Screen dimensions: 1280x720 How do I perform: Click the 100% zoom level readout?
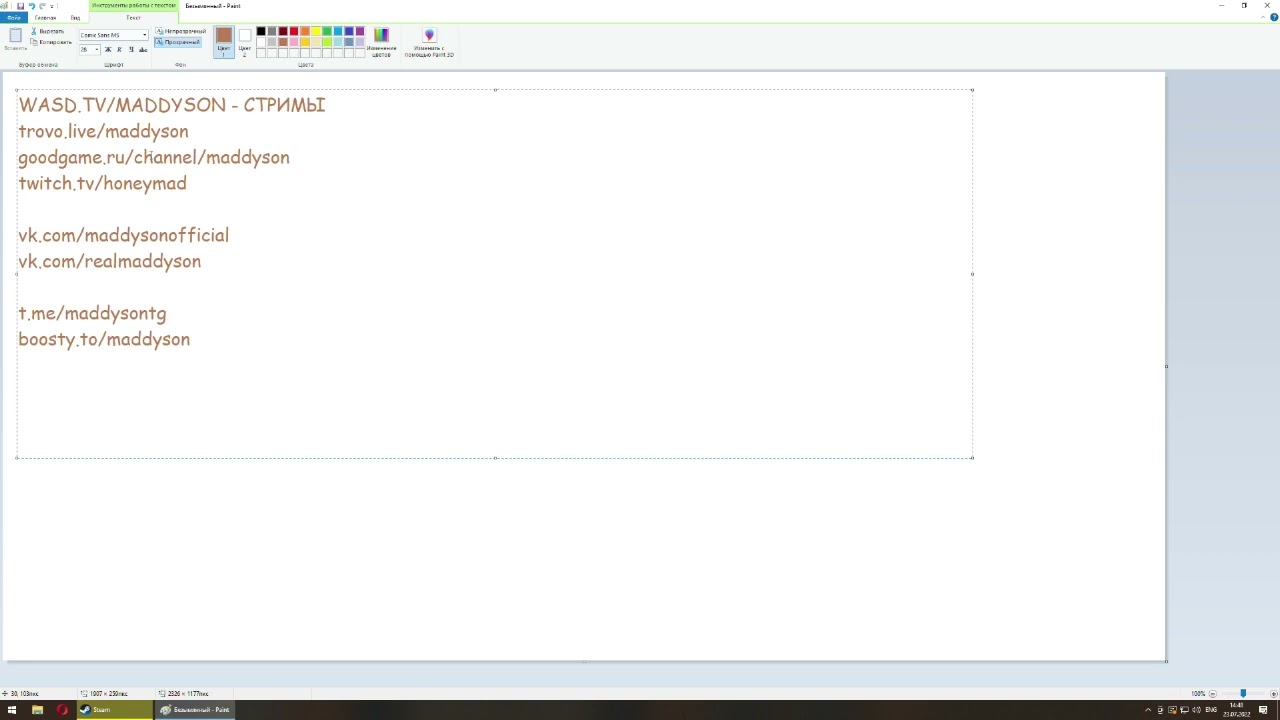pos(1197,694)
